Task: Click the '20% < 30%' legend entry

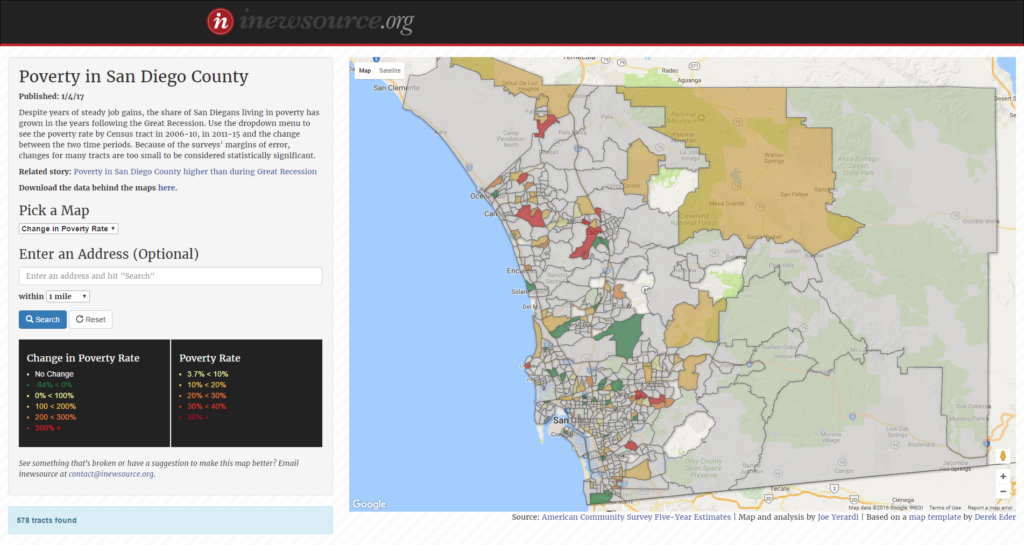Action: point(206,396)
